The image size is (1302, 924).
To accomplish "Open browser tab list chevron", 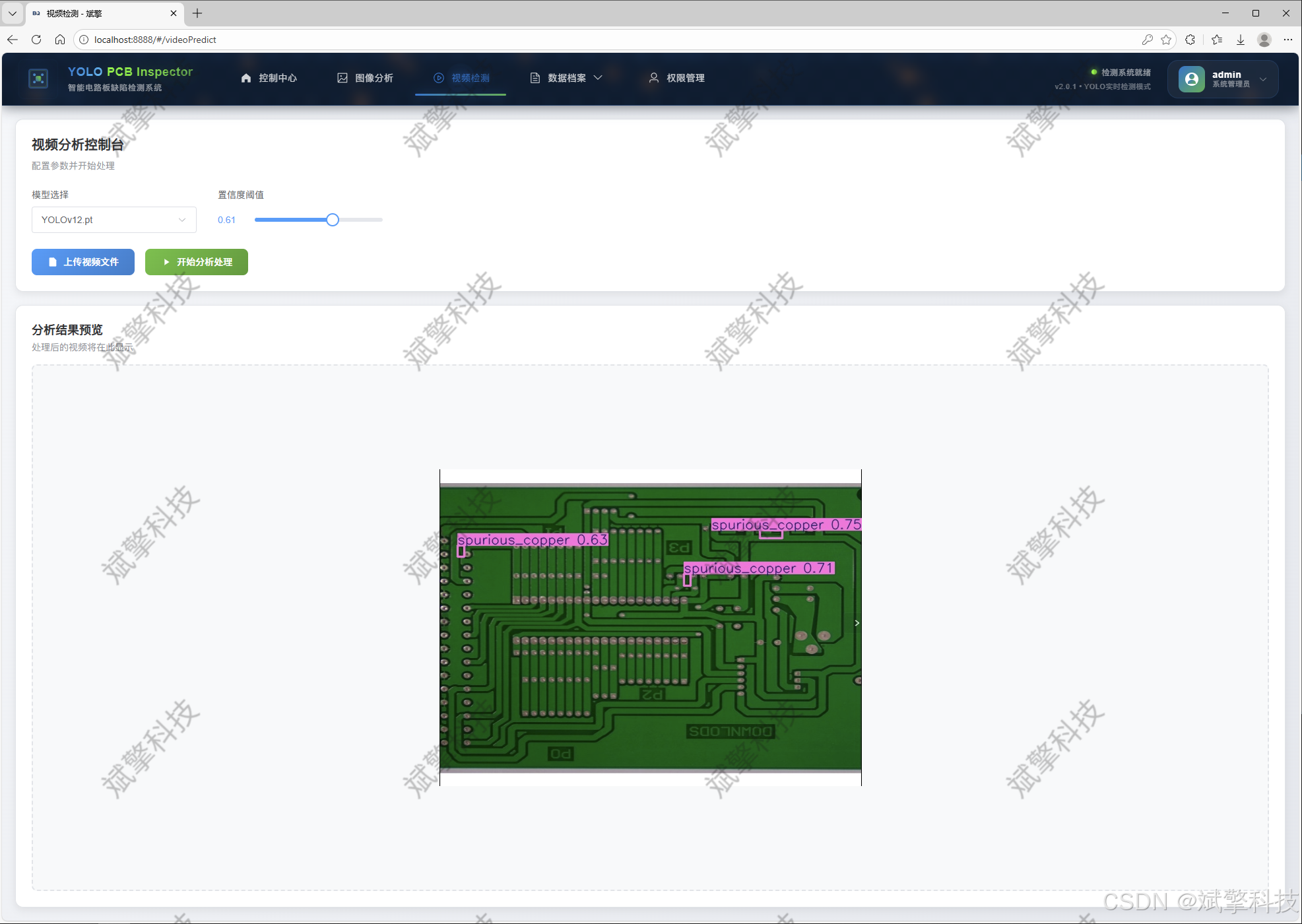I will [x=13, y=13].
